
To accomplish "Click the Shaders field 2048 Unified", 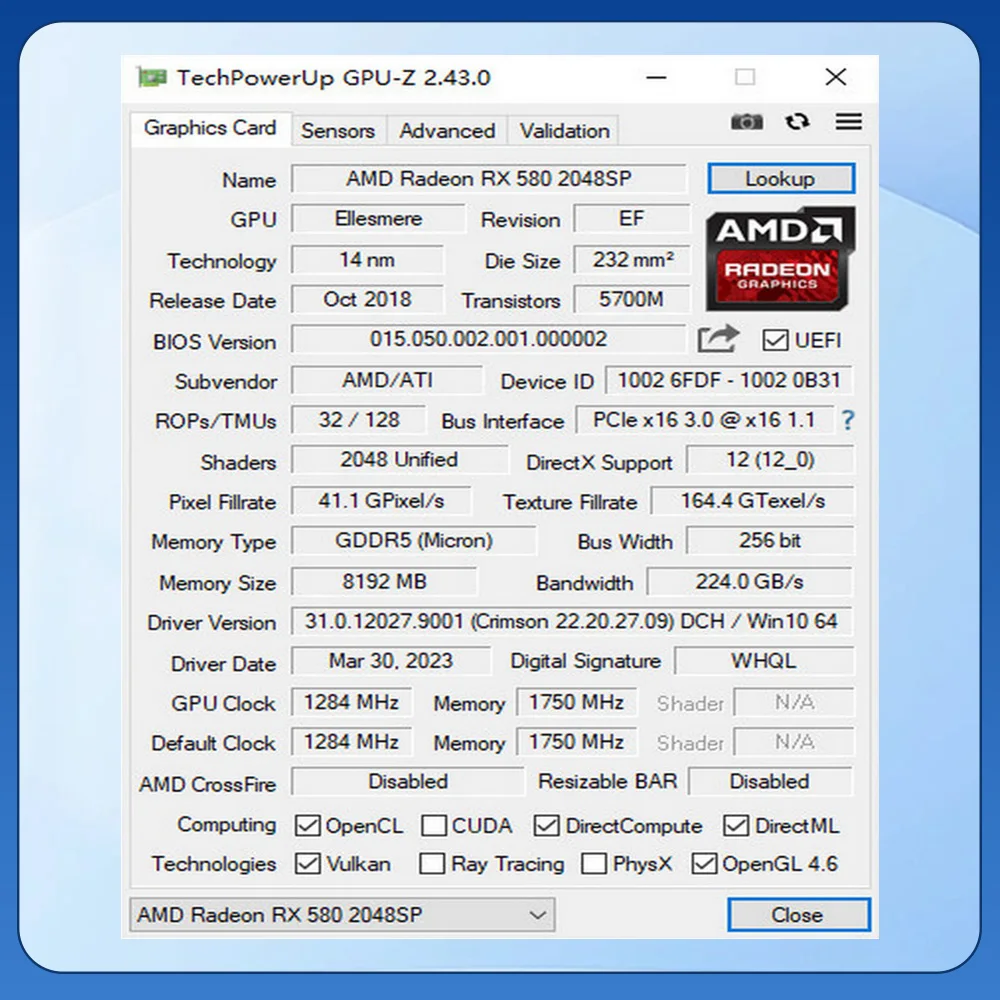I will click(400, 460).
